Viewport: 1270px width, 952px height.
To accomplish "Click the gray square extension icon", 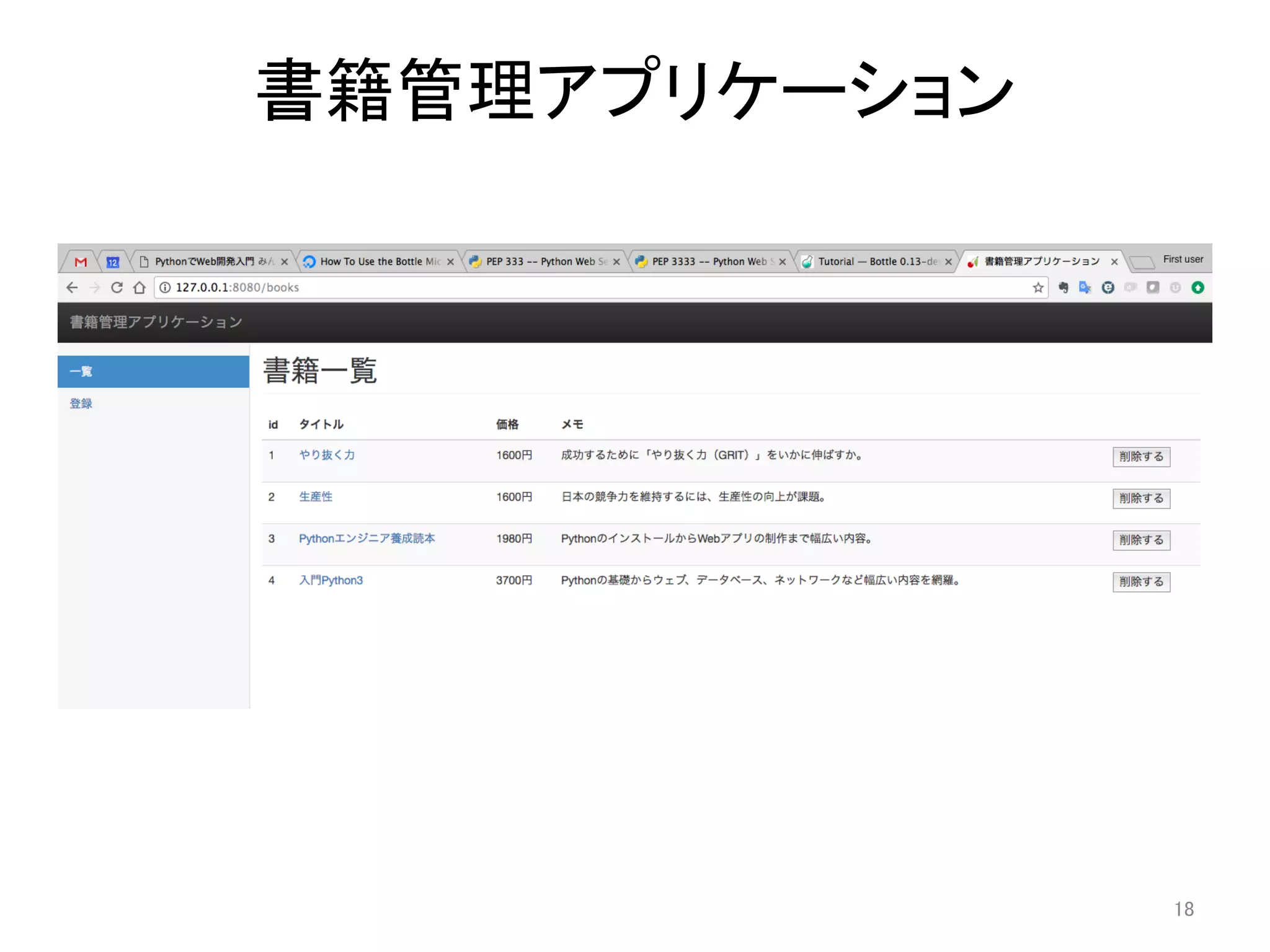I will tap(1153, 288).
